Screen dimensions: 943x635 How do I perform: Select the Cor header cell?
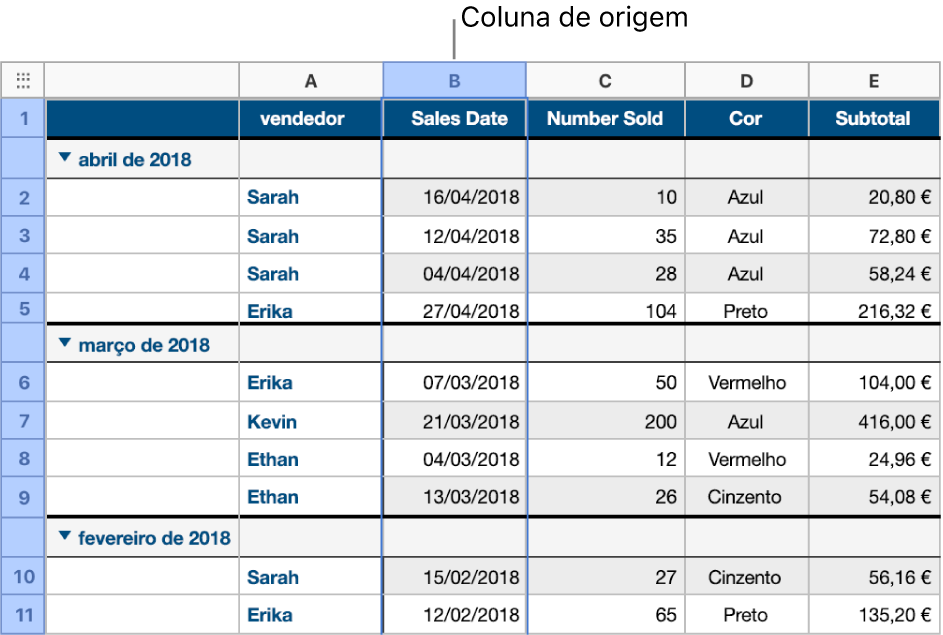pyautogui.click(x=746, y=118)
